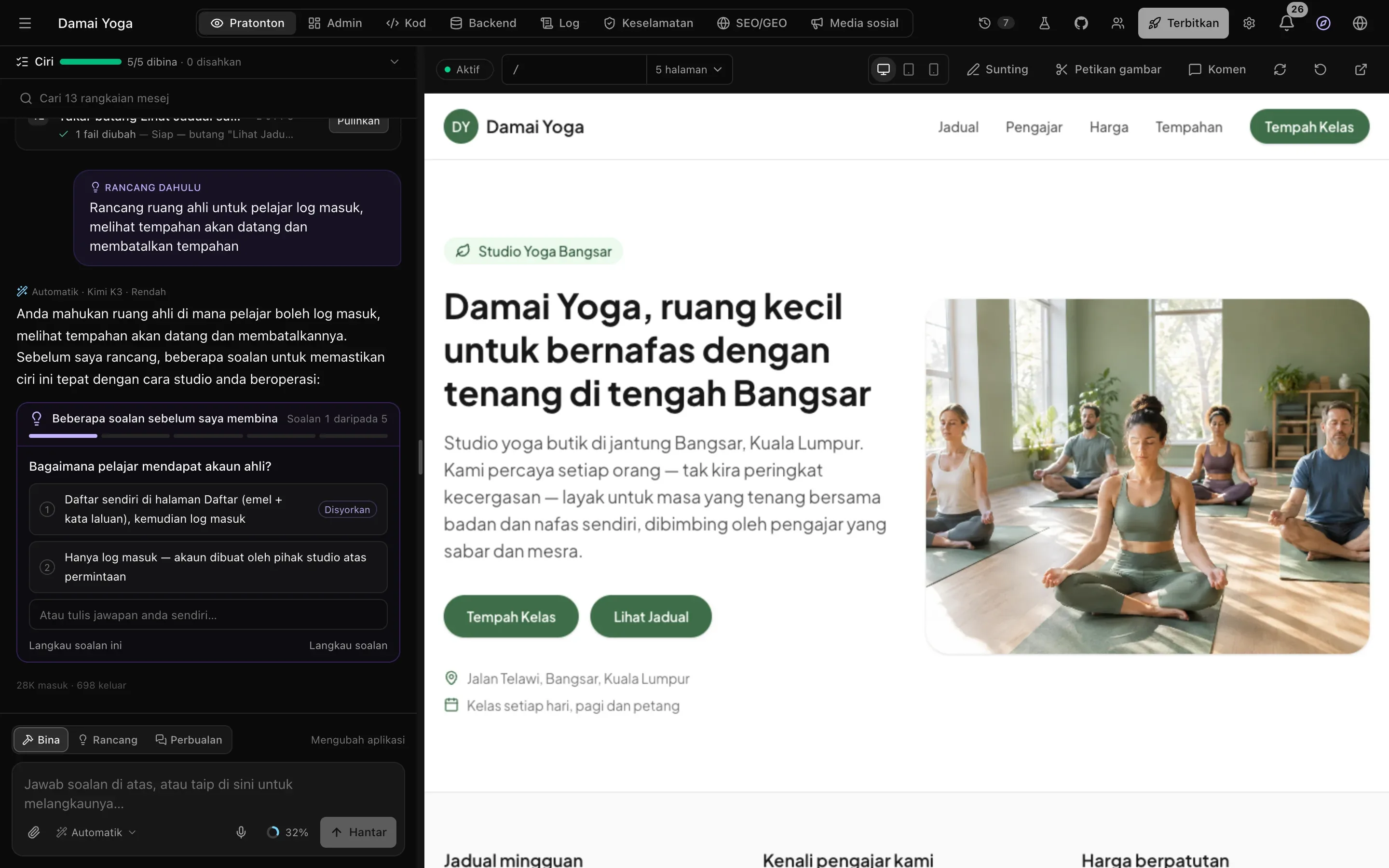This screenshot has width=1389, height=868.
Task: Open the Kod tab
Action: [406, 23]
